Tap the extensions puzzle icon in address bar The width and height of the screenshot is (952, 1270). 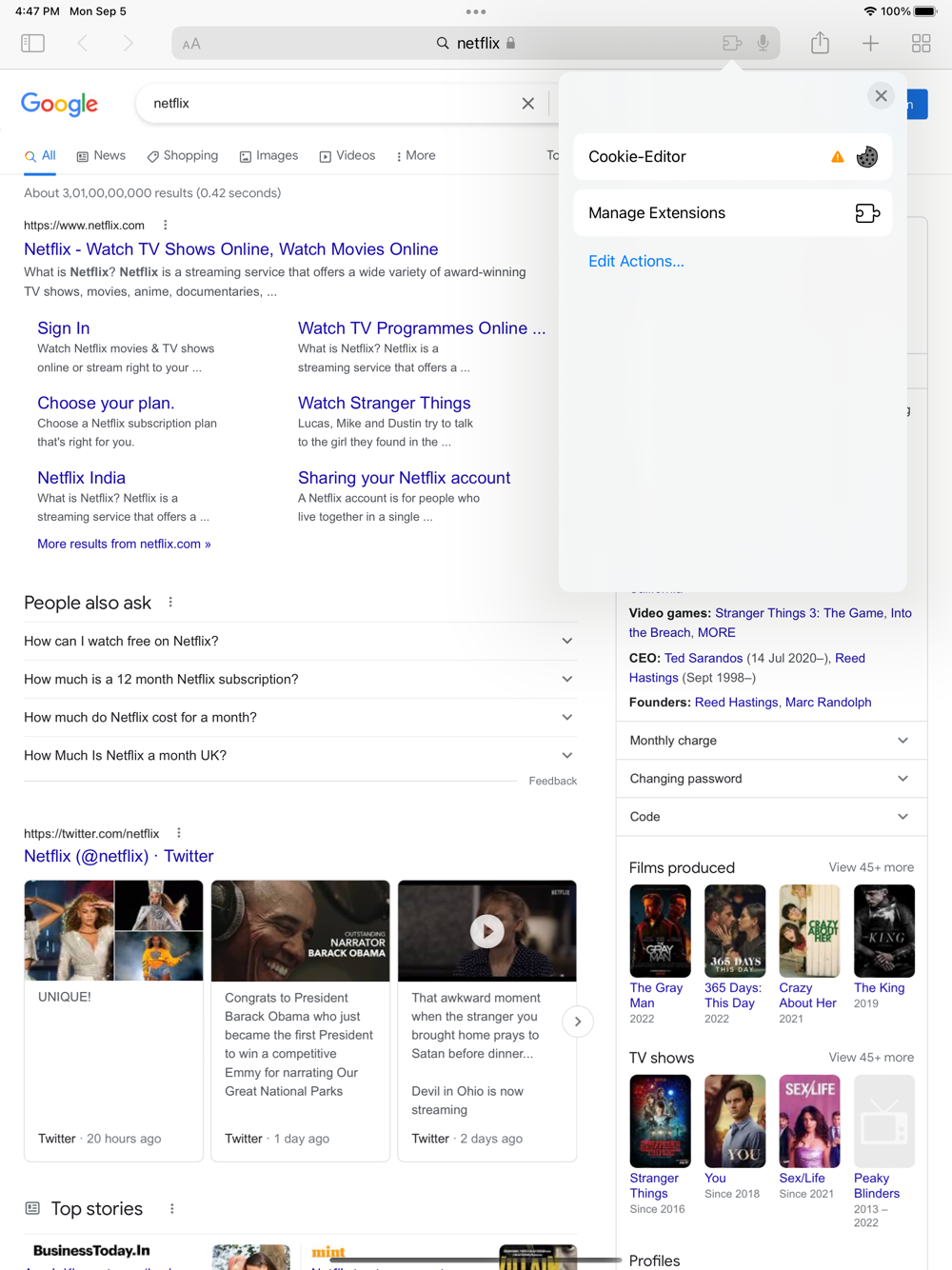pyautogui.click(x=731, y=43)
